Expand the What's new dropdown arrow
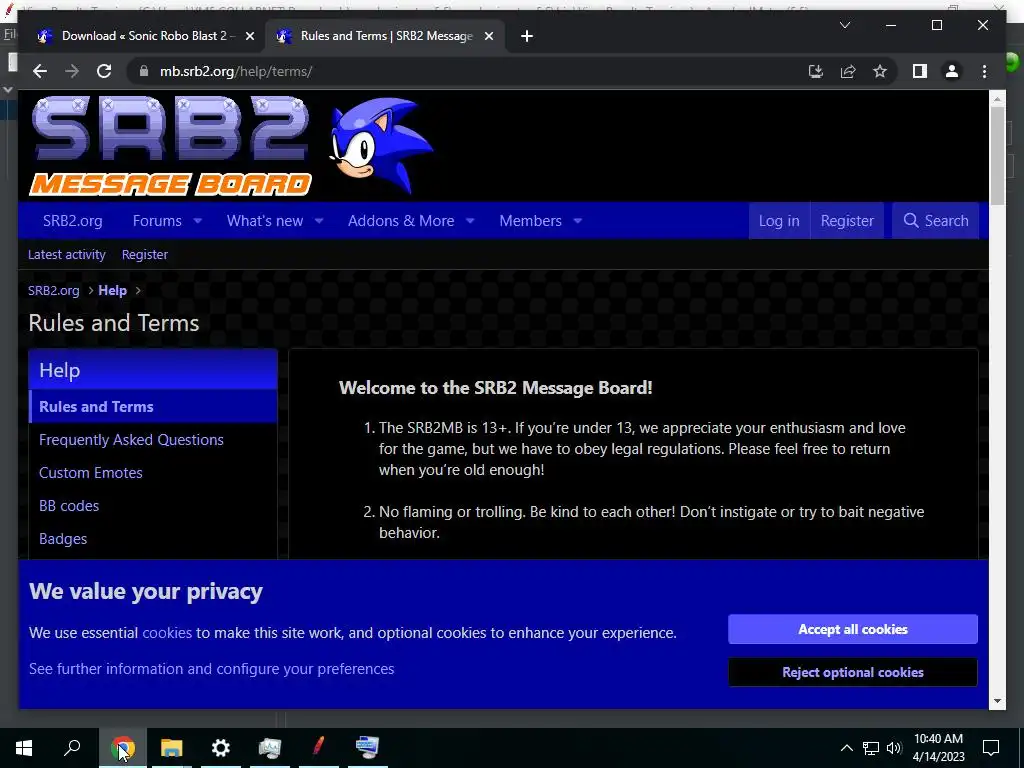Screen dimensions: 1024x768 pyautogui.click(x=319, y=221)
